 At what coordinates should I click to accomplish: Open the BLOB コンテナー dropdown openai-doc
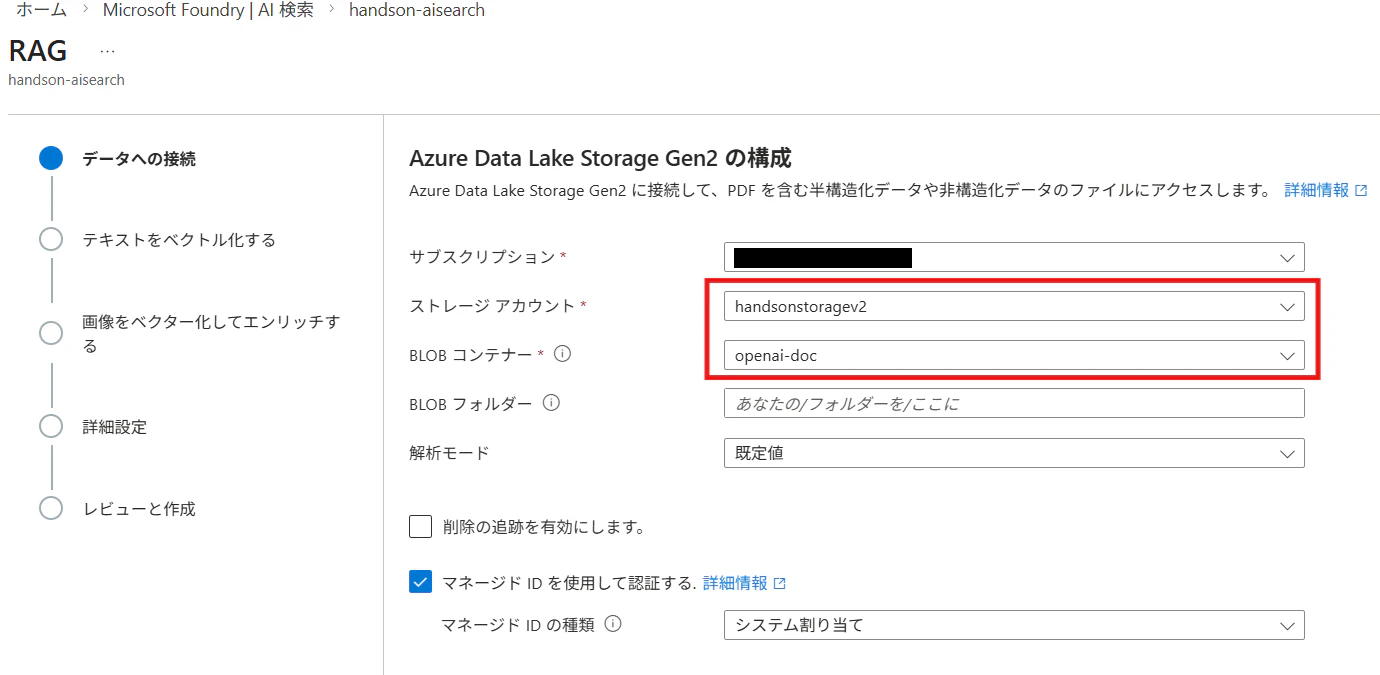pyautogui.click(x=1014, y=354)
